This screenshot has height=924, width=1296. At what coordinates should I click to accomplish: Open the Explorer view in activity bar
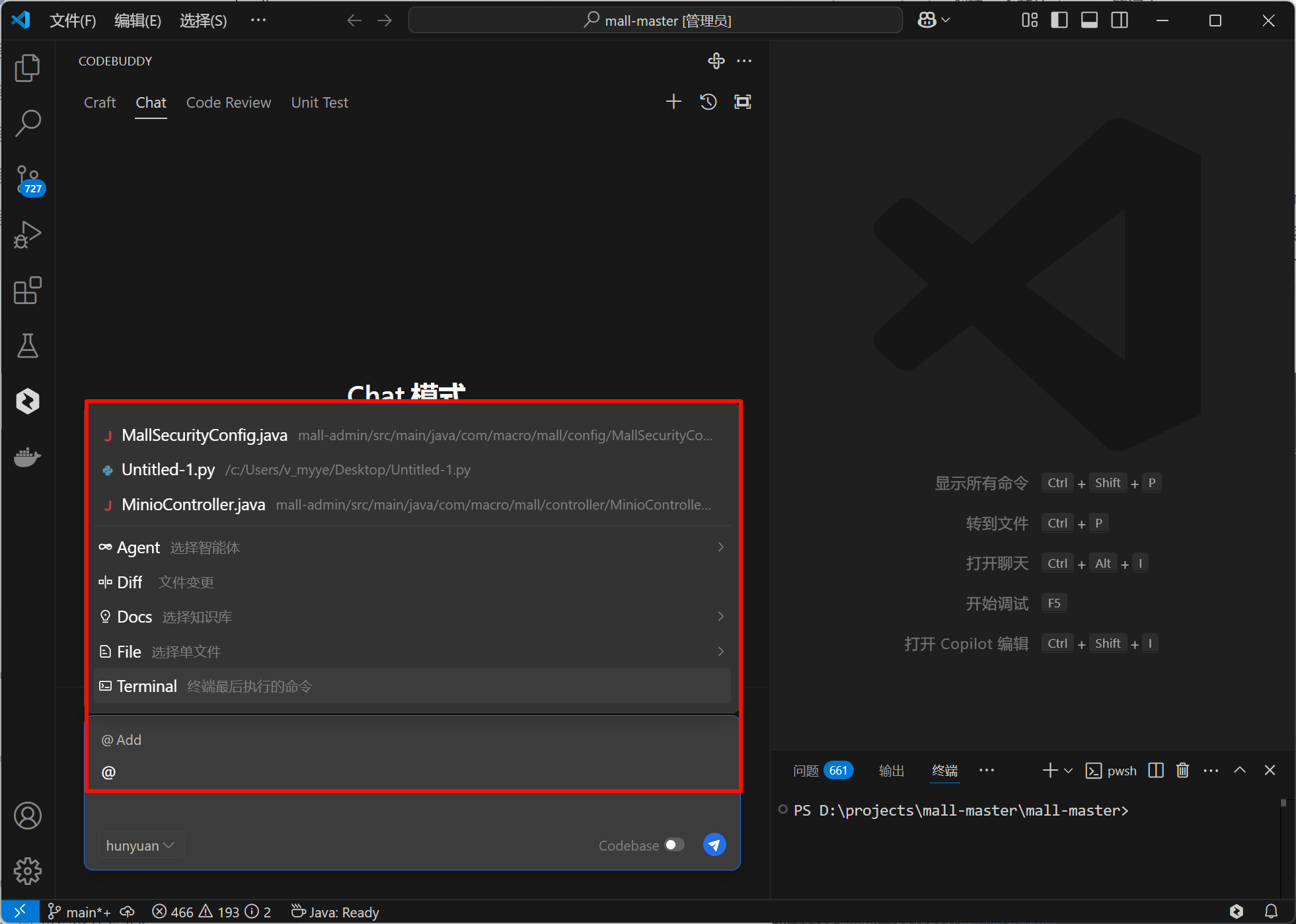[x=28, y=68]
